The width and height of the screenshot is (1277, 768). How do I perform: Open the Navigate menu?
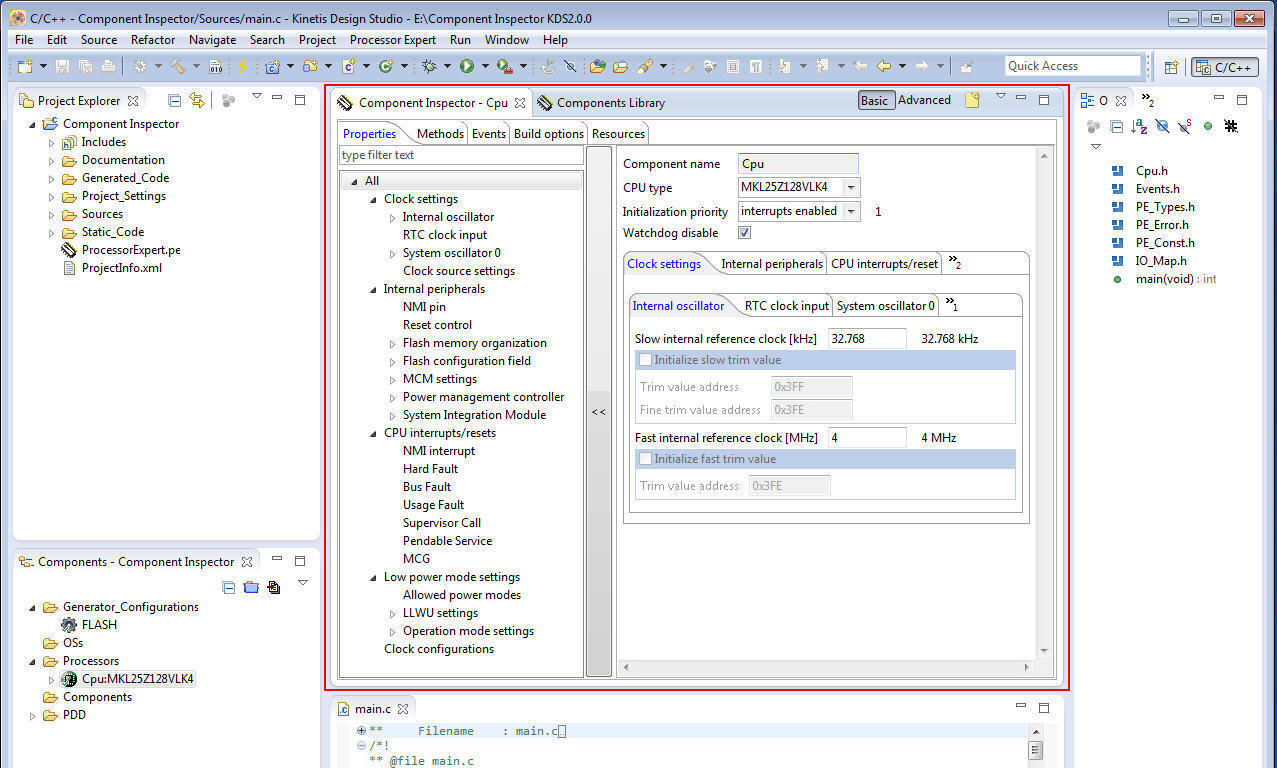click(x=212, y=40)
